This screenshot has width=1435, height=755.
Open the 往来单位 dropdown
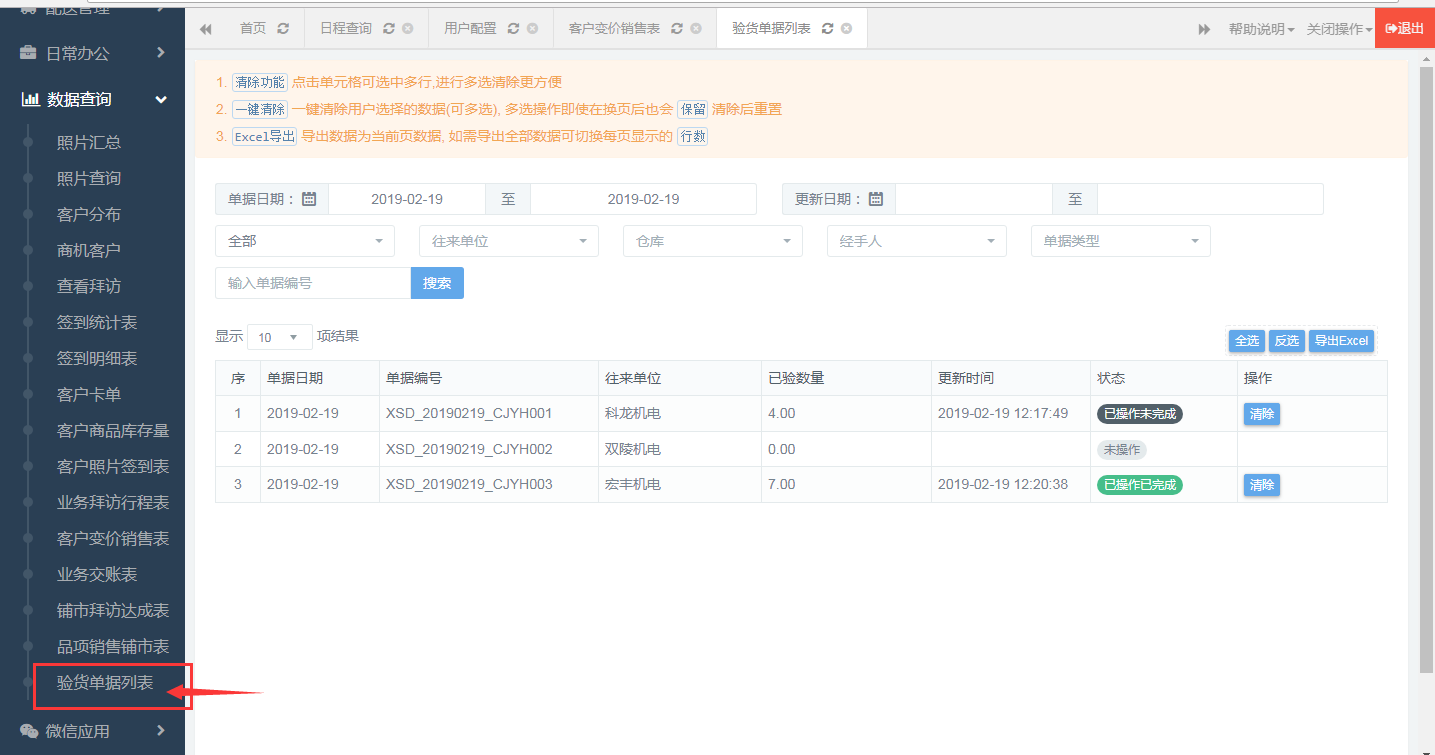click(x=509, y=241)
